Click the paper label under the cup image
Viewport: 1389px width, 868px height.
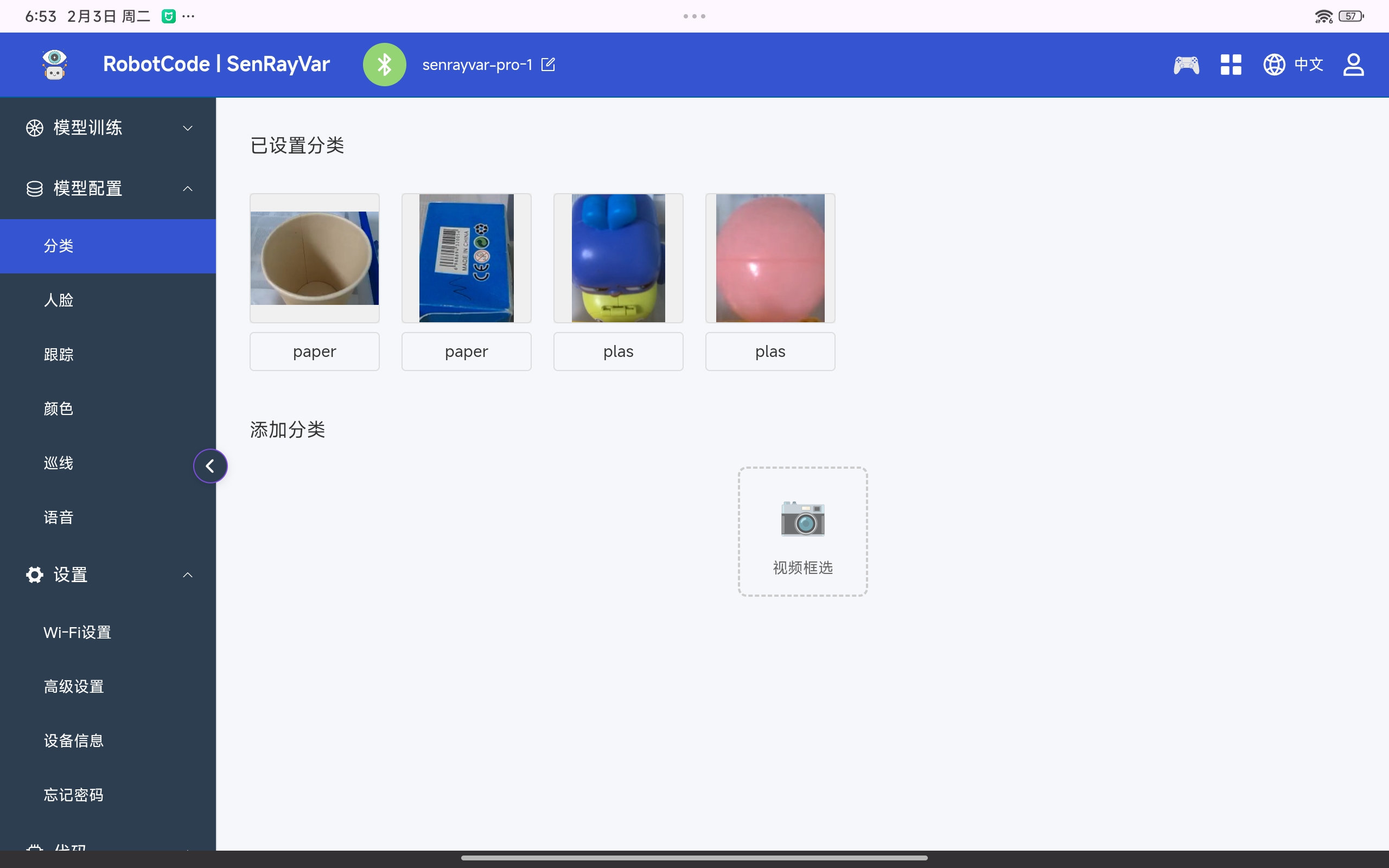click(314, 352)
